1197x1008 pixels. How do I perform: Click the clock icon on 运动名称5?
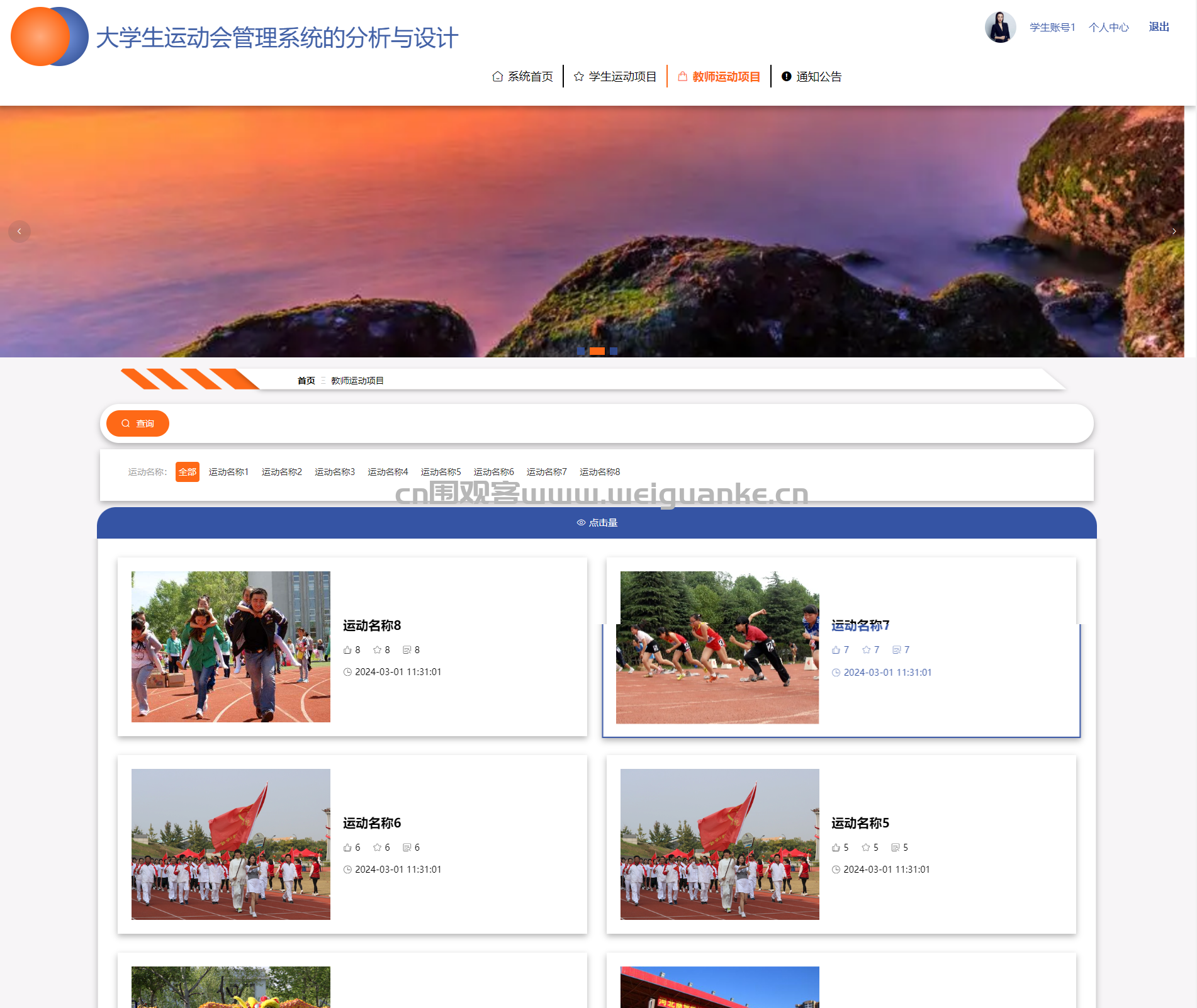(836, 870)
